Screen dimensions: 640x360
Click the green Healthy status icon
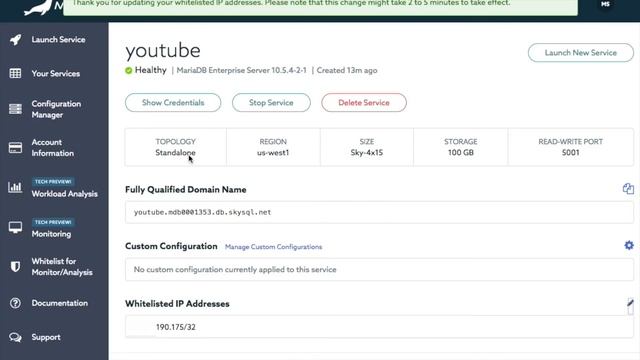pyautogui.click(x=129, y=70)
